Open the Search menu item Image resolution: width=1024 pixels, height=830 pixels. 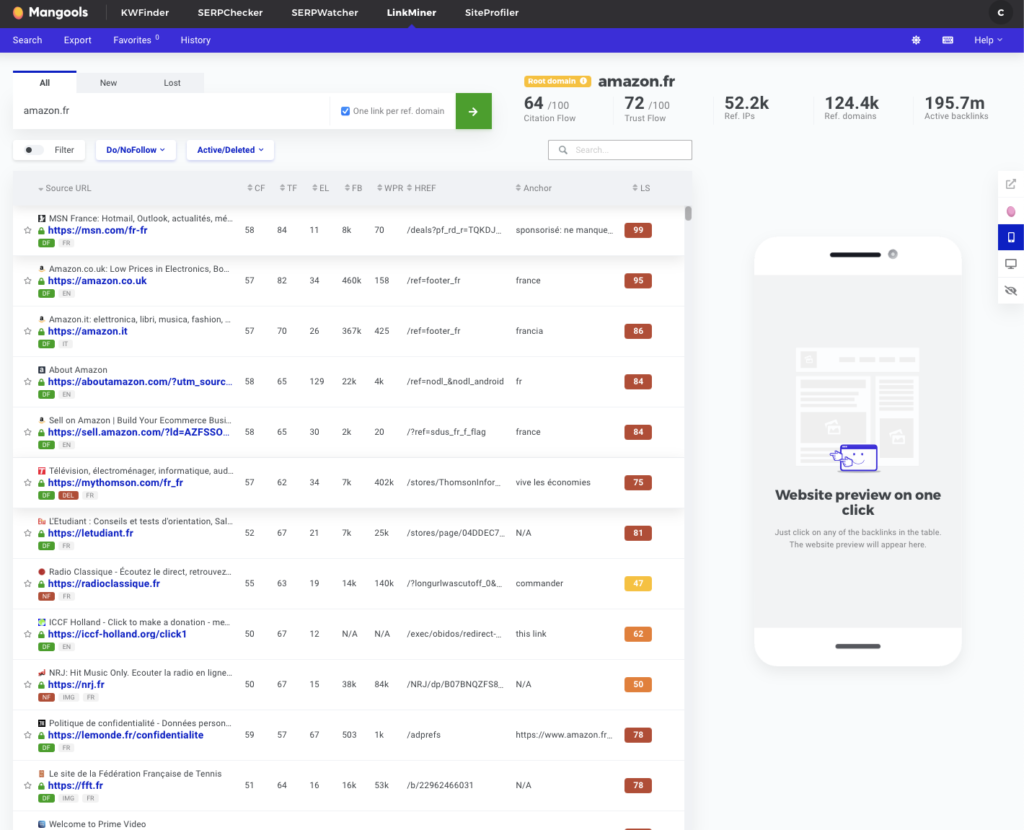[27, 40]
